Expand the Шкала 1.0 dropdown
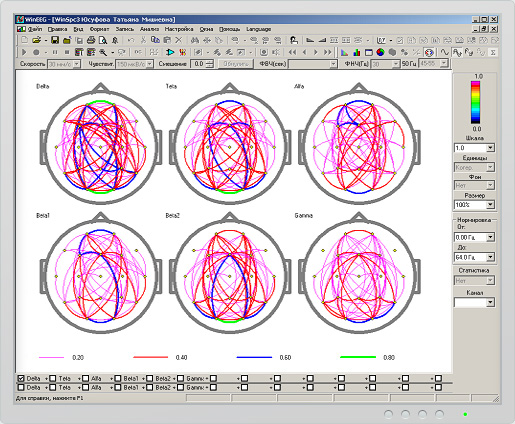Screen dimensions: 515x424 (490, 148)
